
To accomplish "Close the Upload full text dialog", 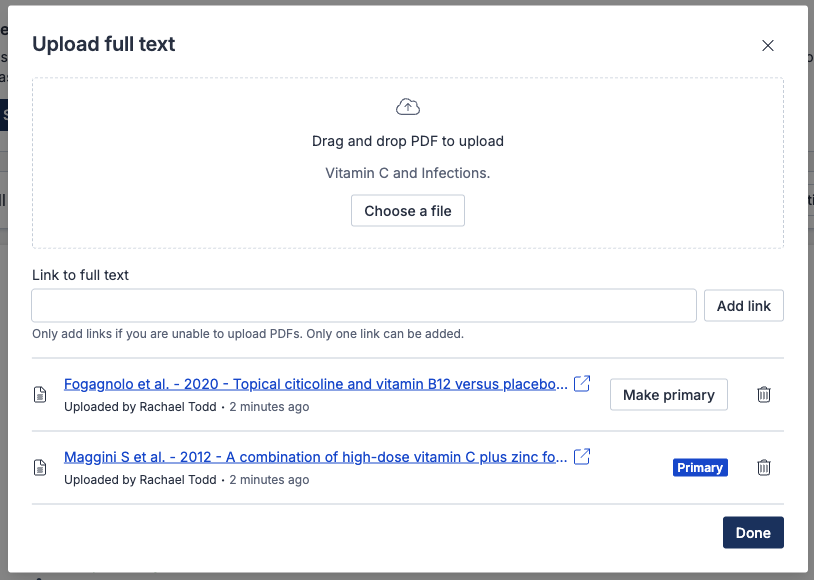I will pos(768,45).
